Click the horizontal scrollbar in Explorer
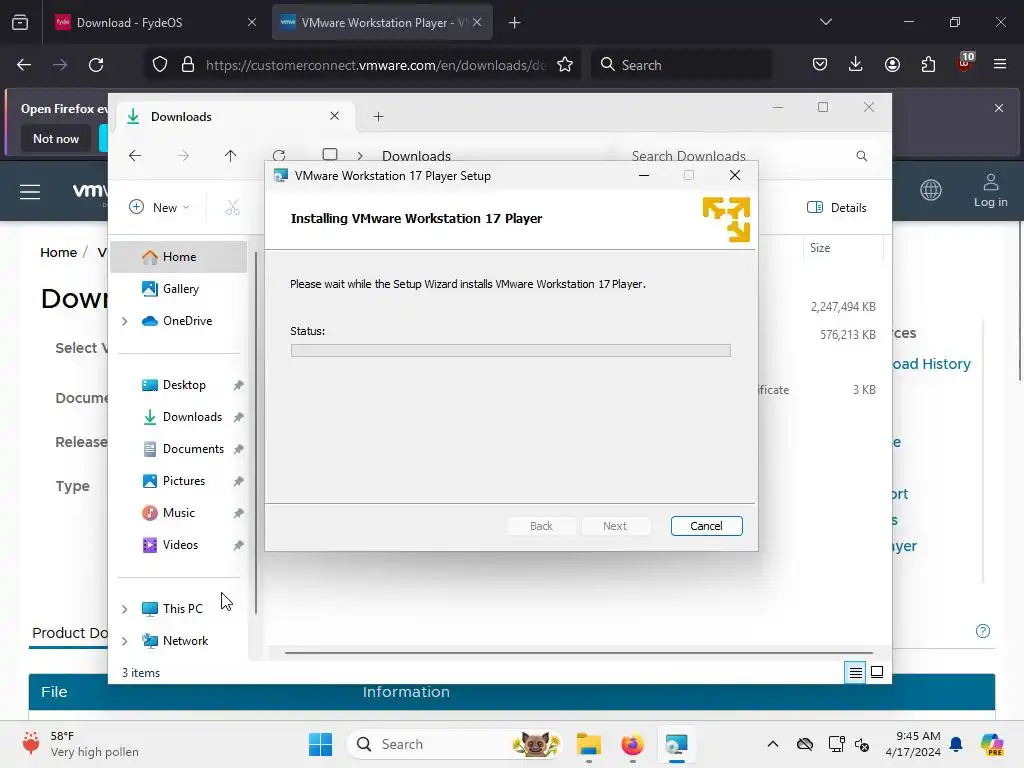 coord(579,652)
